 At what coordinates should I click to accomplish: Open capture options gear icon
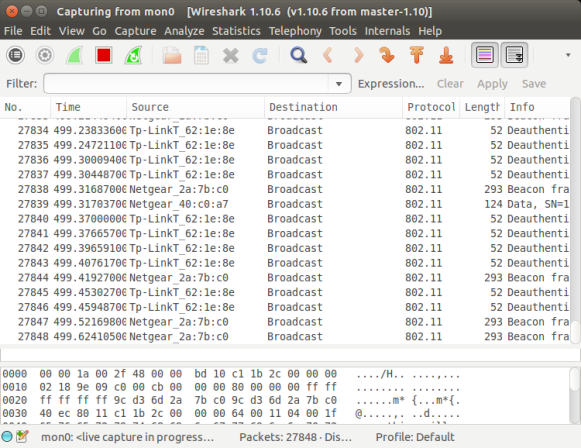[45, 55]
